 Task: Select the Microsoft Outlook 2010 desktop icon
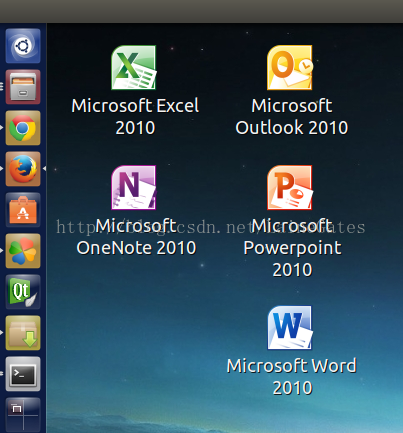coord(290,68)
